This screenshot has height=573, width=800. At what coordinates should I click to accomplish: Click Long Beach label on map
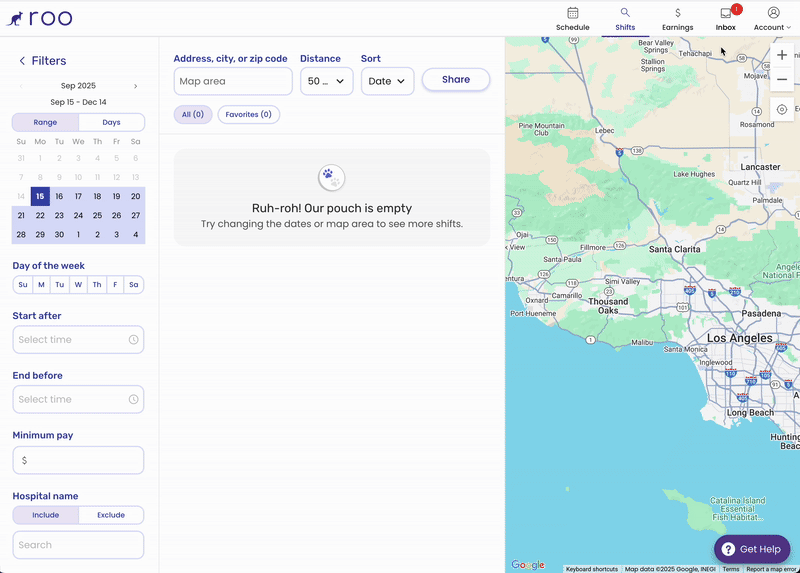click(750, 412)
